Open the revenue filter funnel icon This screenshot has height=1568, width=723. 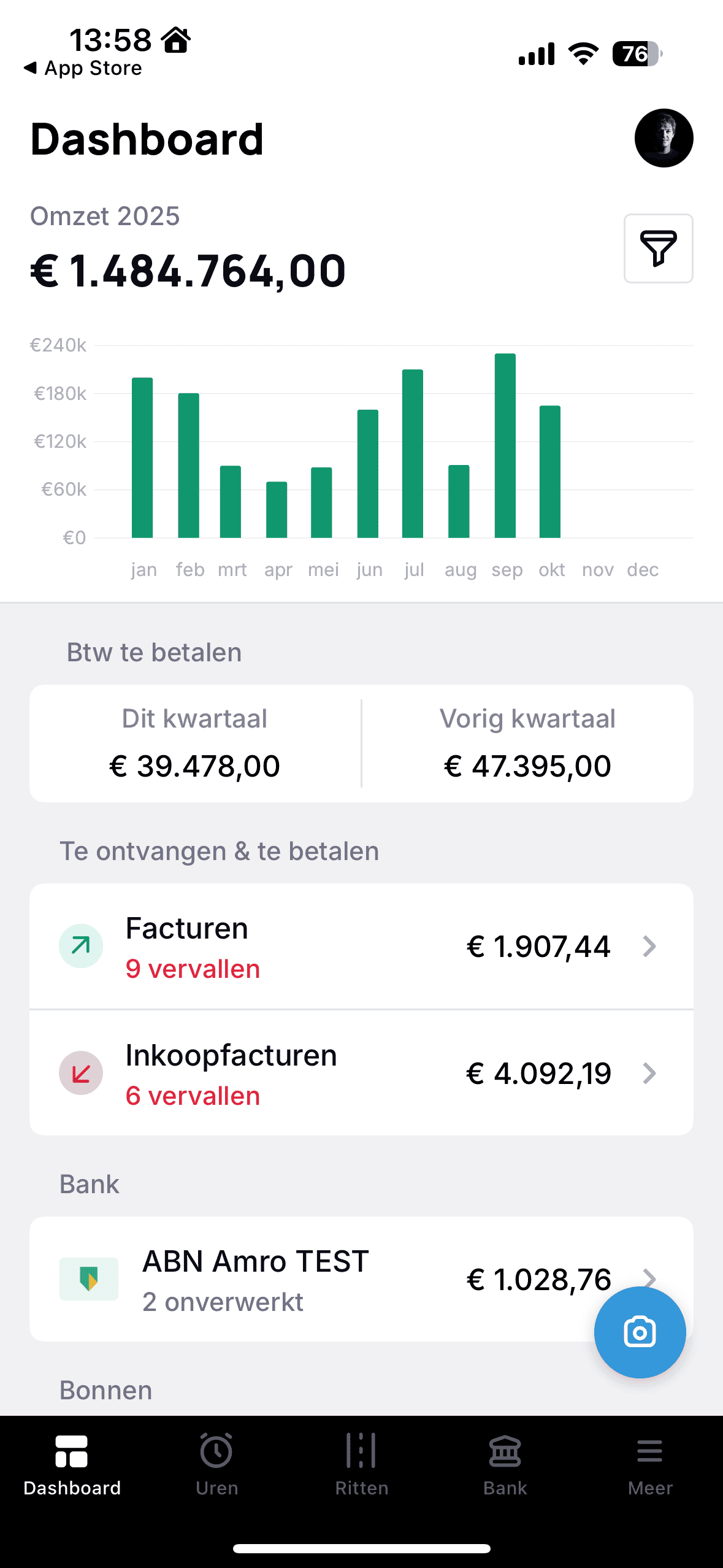tap(658, 248)
